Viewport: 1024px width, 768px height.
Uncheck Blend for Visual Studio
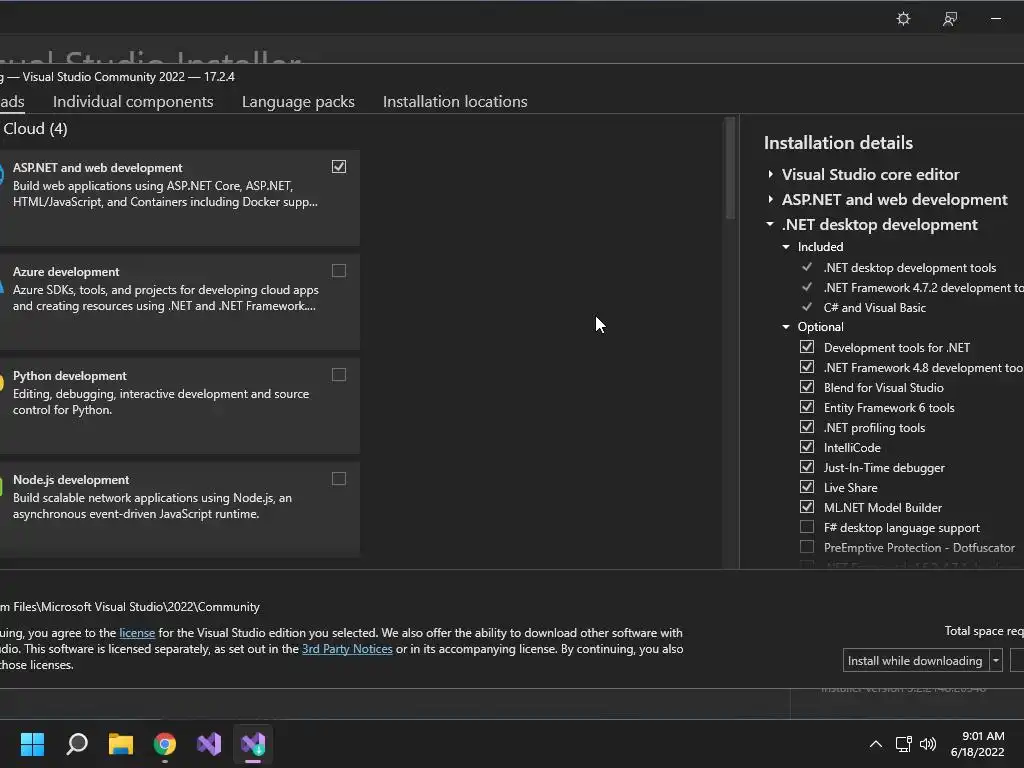coord(807,387)
